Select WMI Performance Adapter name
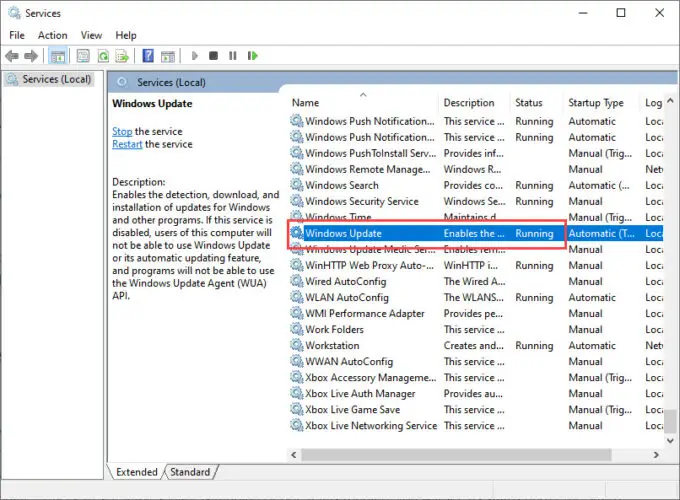 tap(365, 314)
